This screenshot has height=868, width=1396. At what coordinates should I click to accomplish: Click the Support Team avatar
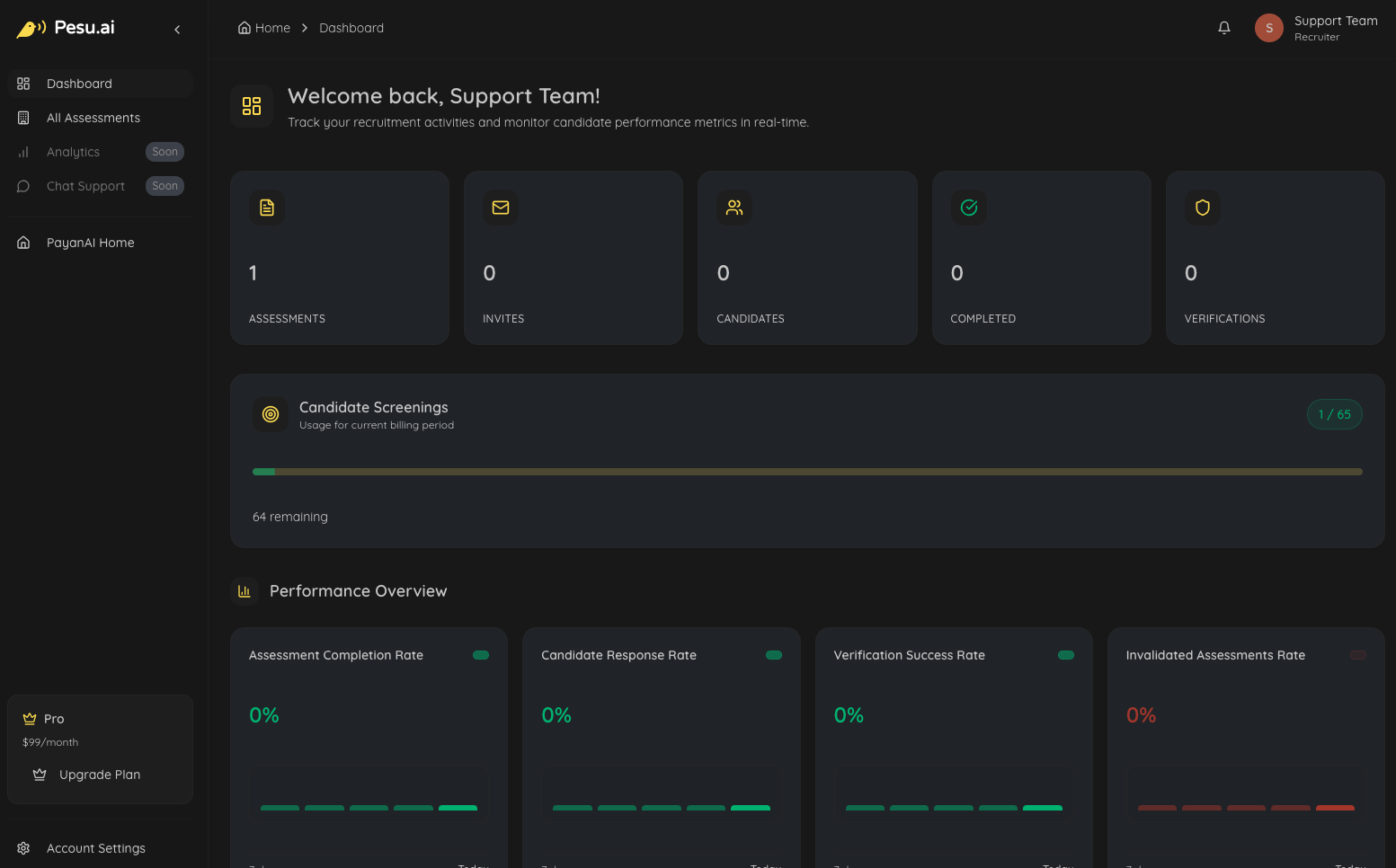tap(1268, 28)
